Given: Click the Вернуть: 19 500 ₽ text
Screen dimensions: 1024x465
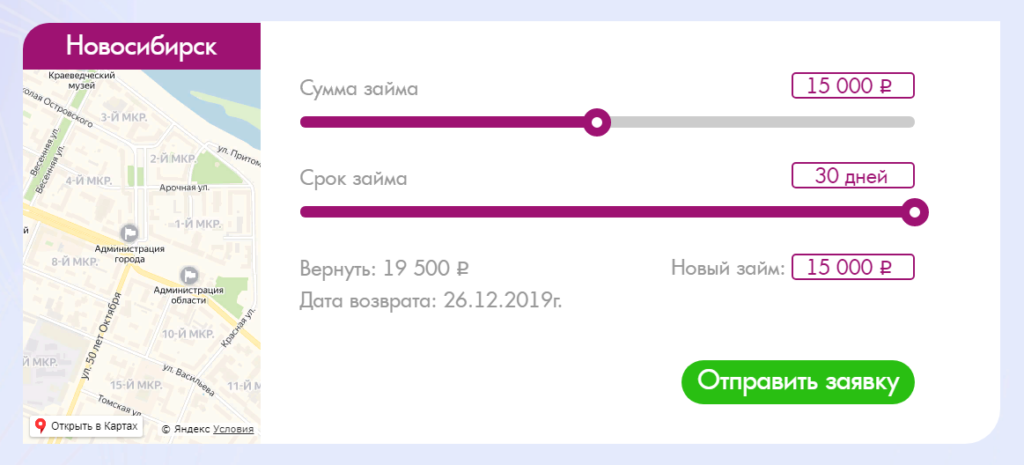Looking at the screenshot, I should point(384,269).
